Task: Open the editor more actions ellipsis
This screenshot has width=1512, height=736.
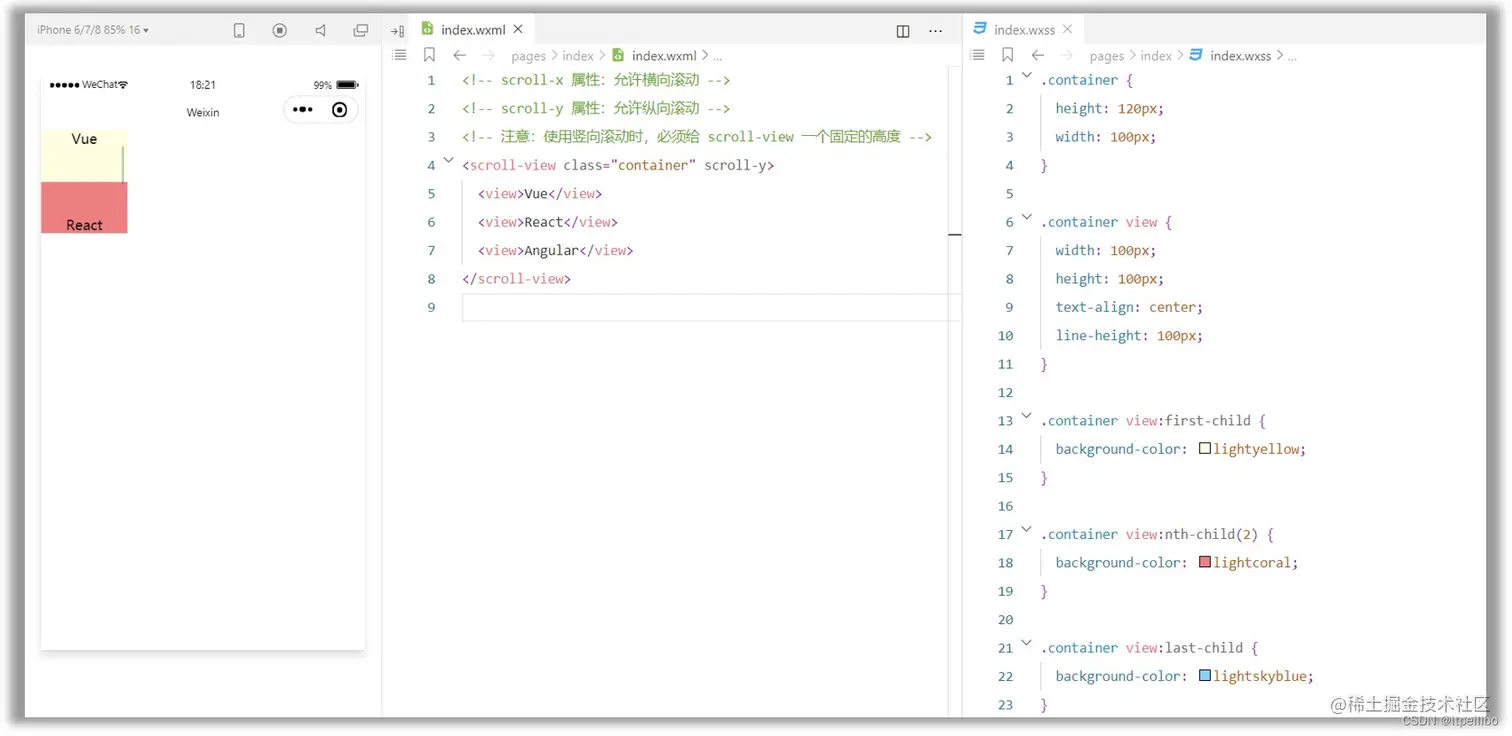Action: tap(936, 31)
